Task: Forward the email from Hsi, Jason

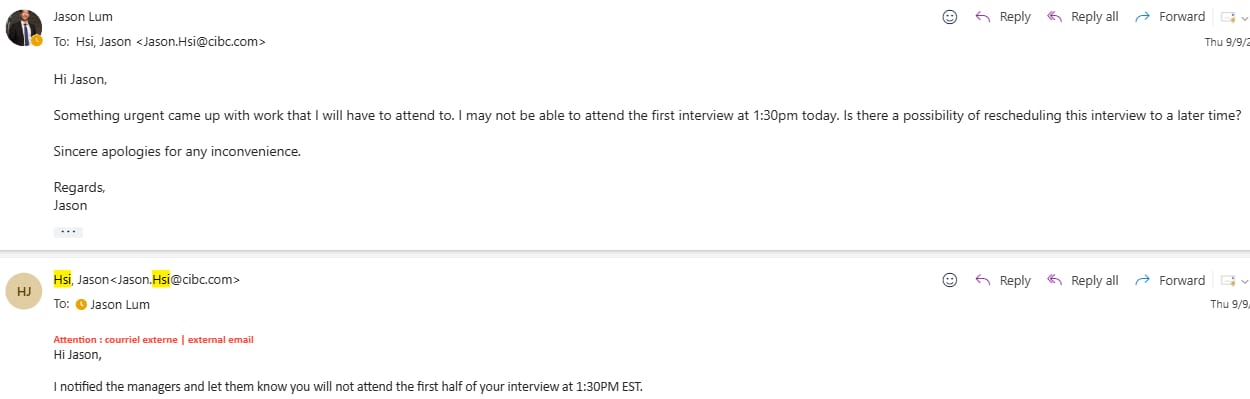Action: 1170,281
